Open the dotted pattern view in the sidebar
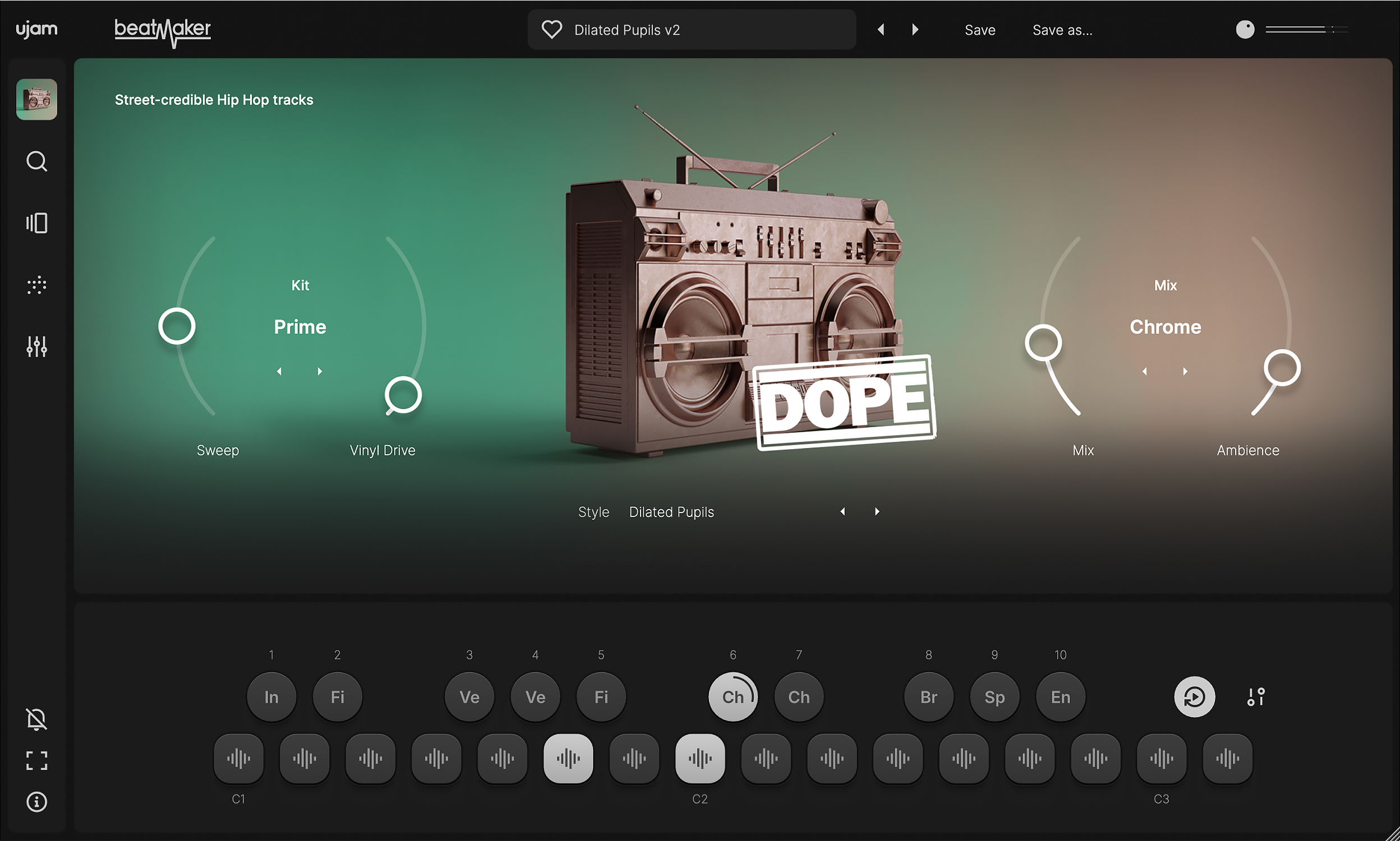1400x841 pixels. 36,285
